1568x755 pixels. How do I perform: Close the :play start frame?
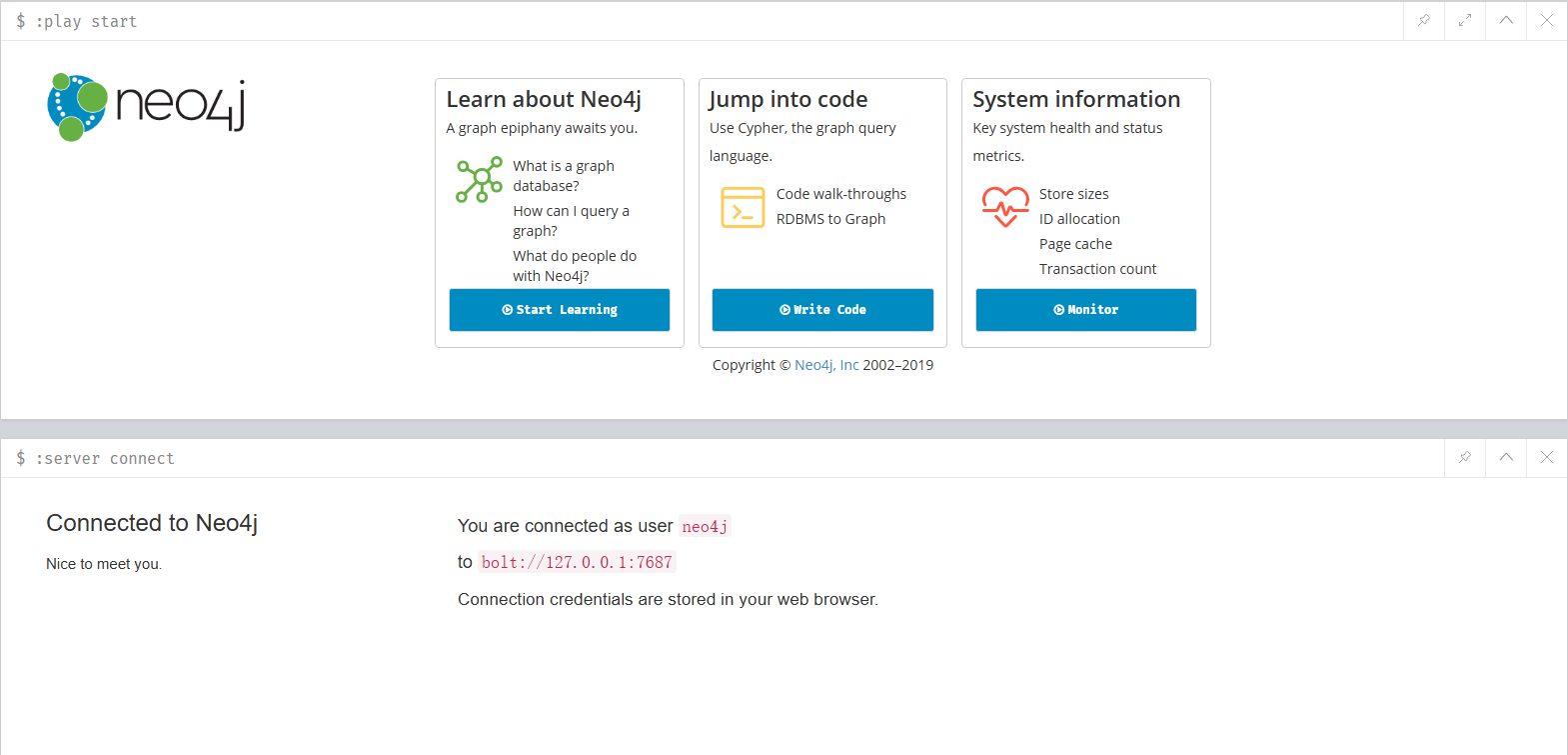click(1547, 20)
